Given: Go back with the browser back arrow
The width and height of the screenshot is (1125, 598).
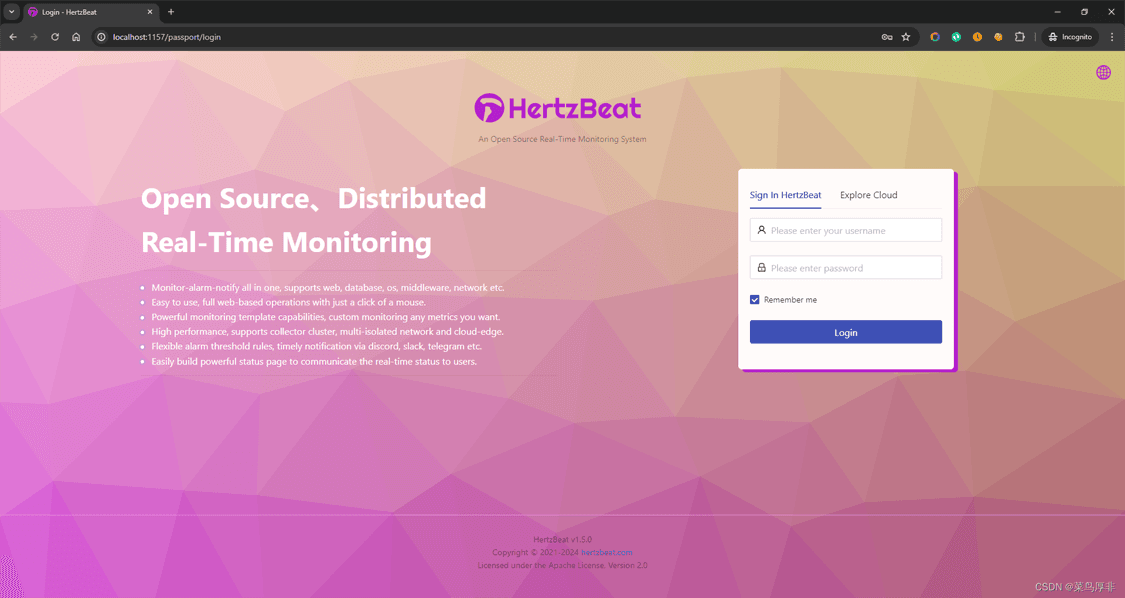Looking at the screenshot, I should point(13,37).
